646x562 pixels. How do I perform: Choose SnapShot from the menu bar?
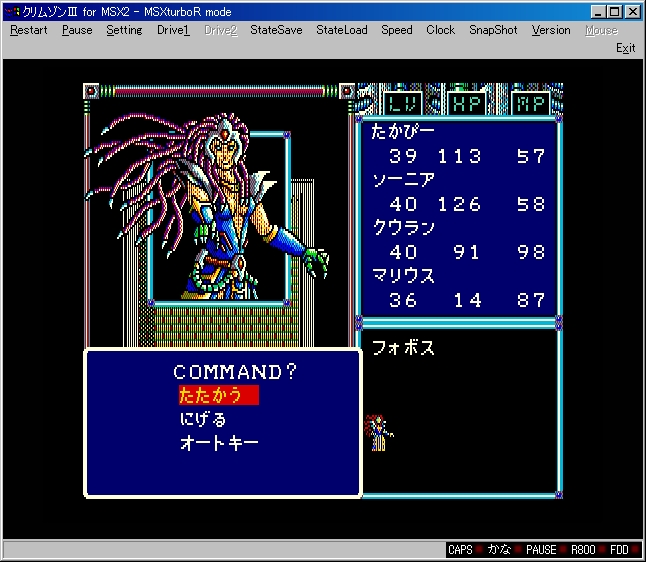(493, 30)
